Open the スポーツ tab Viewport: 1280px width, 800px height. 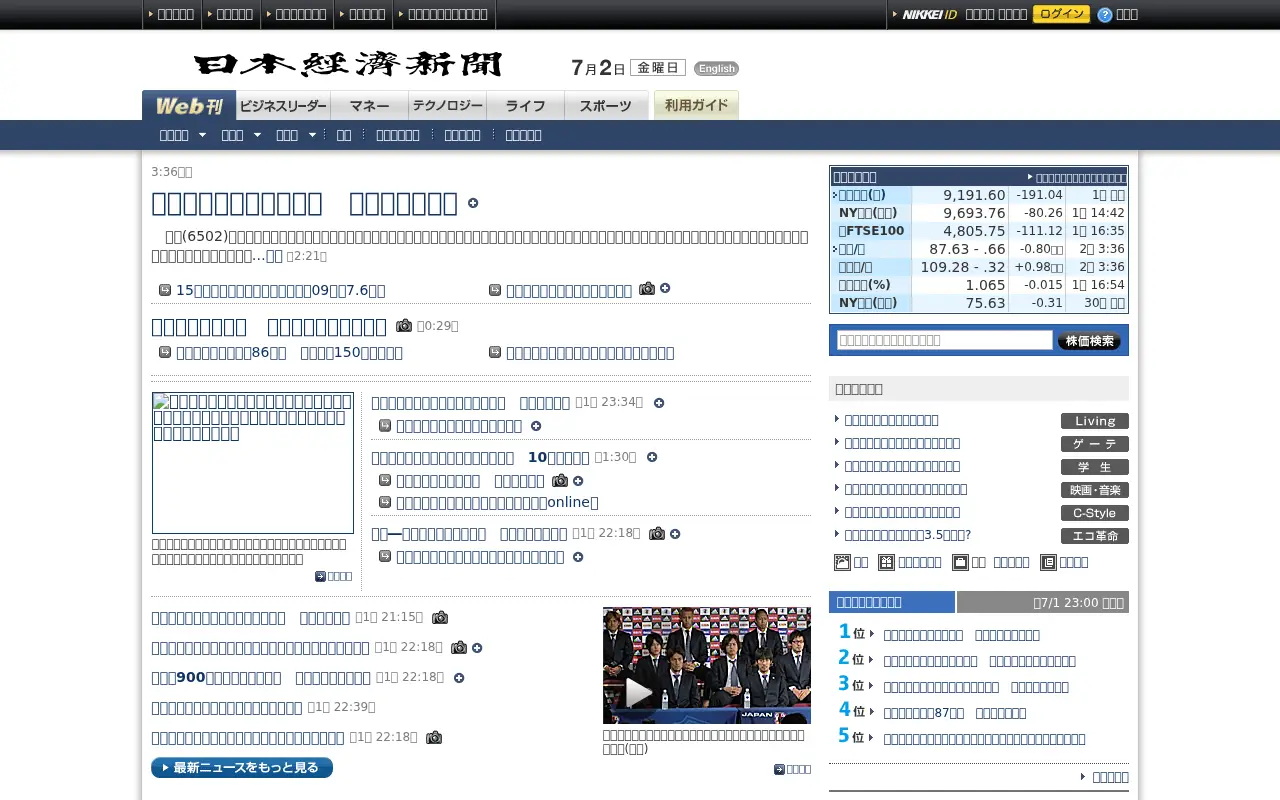[606, 105]
